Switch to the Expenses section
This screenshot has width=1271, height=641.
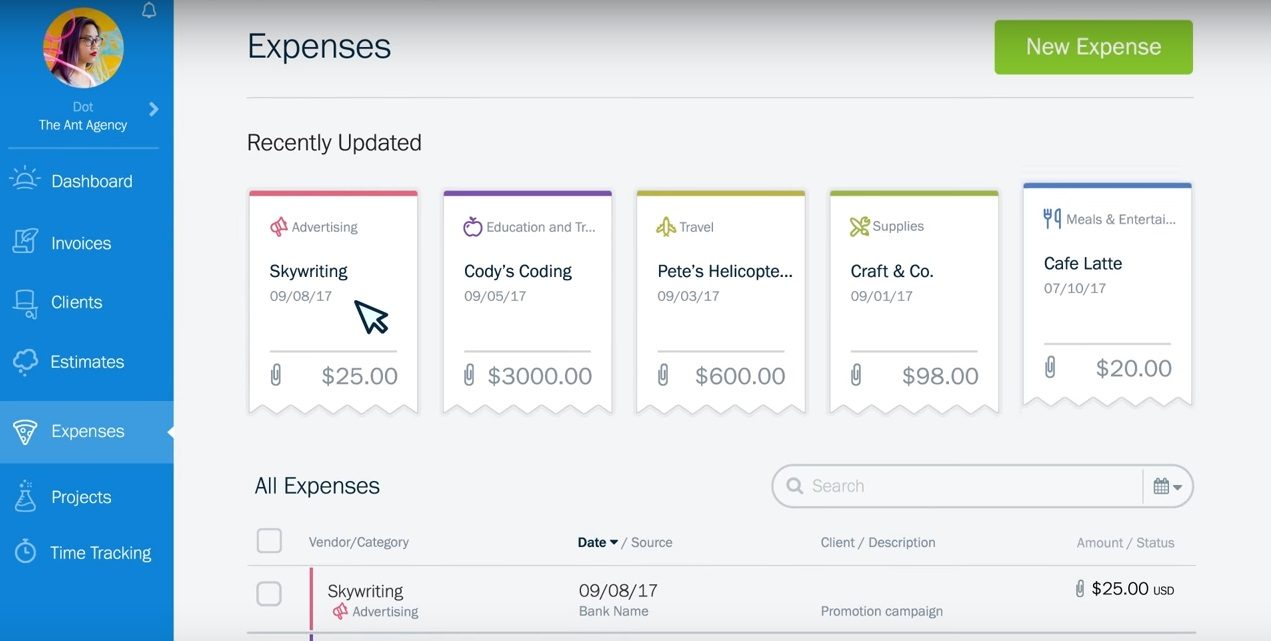tap(88, 431)
